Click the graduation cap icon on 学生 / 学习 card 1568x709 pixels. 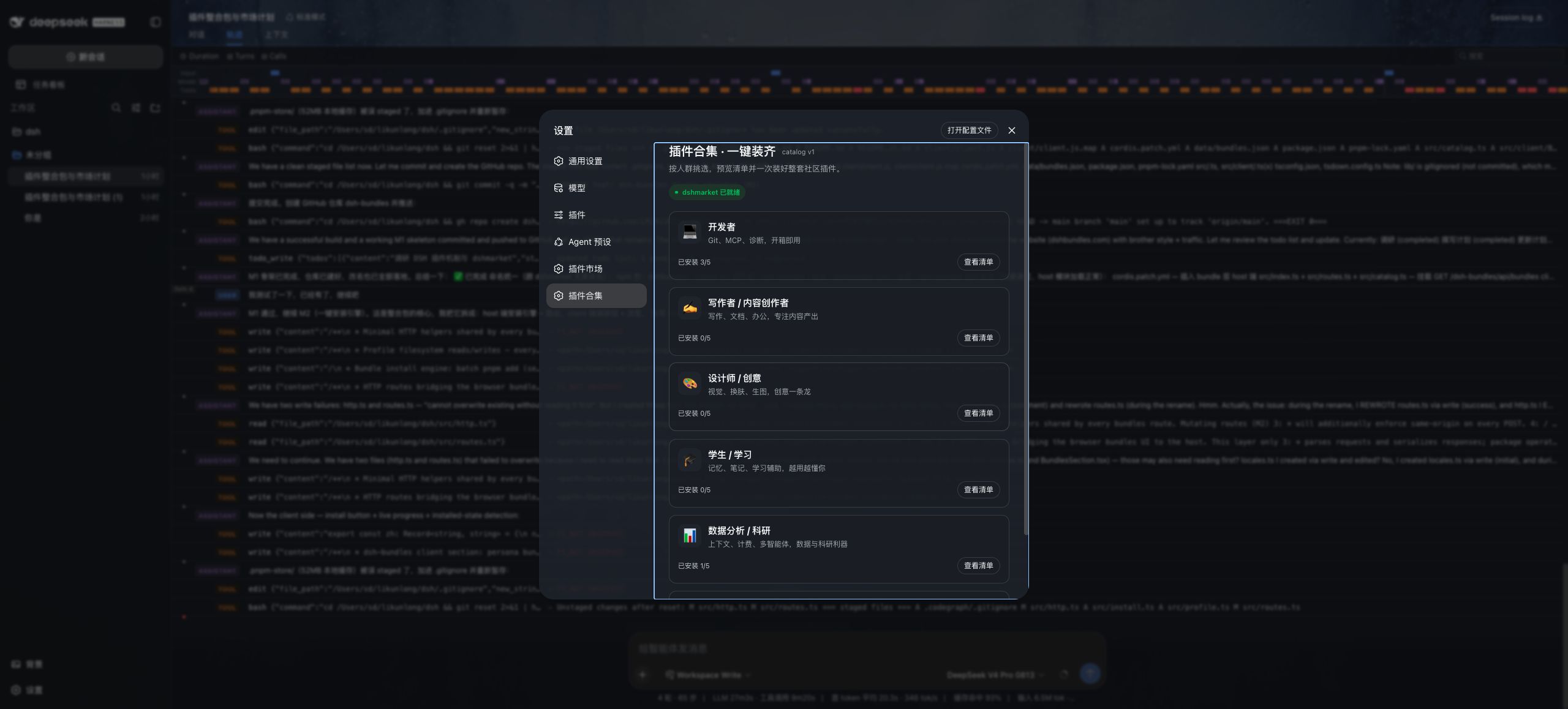690,460
